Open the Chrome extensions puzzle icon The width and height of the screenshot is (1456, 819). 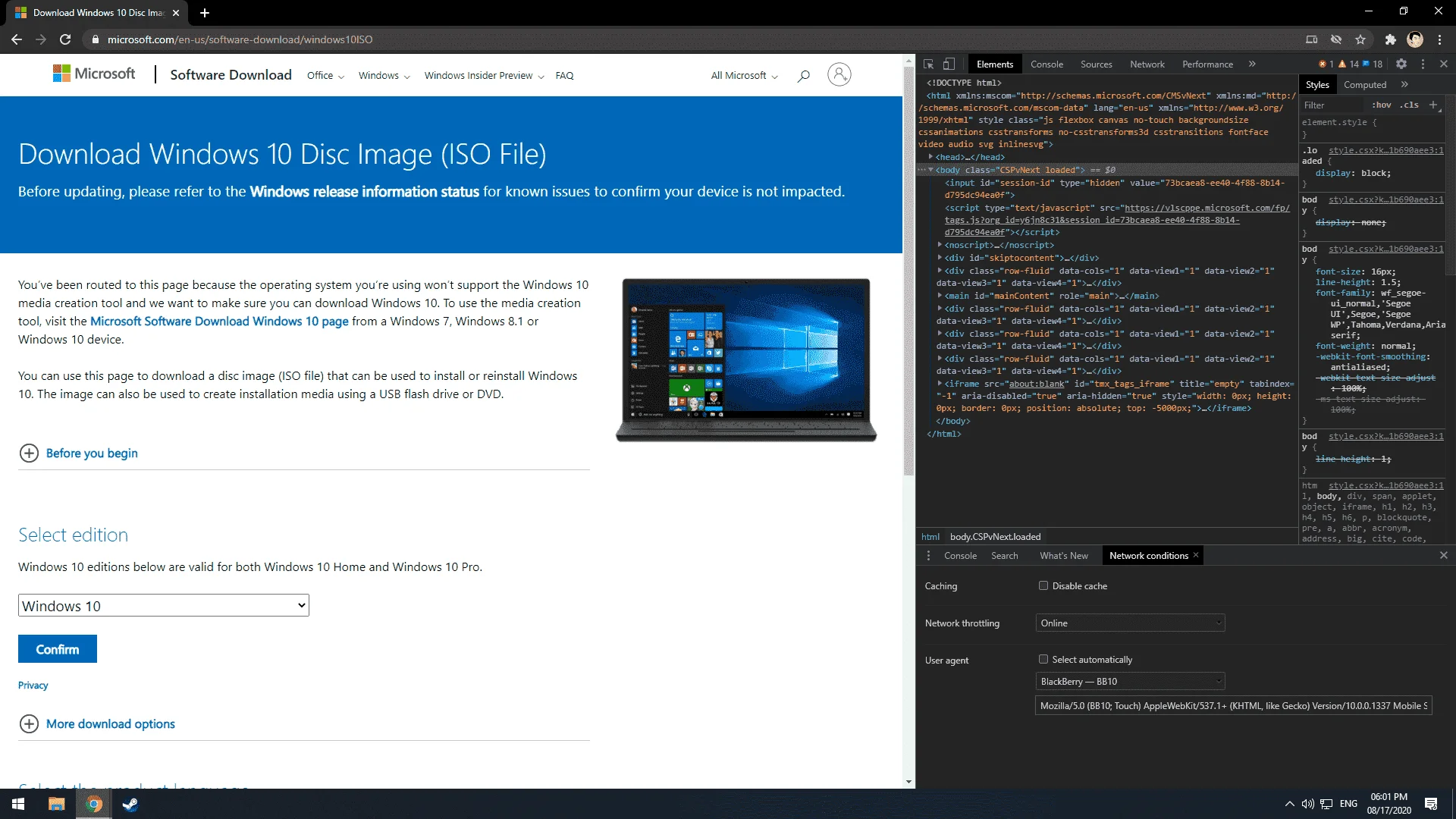[1390, 39]
